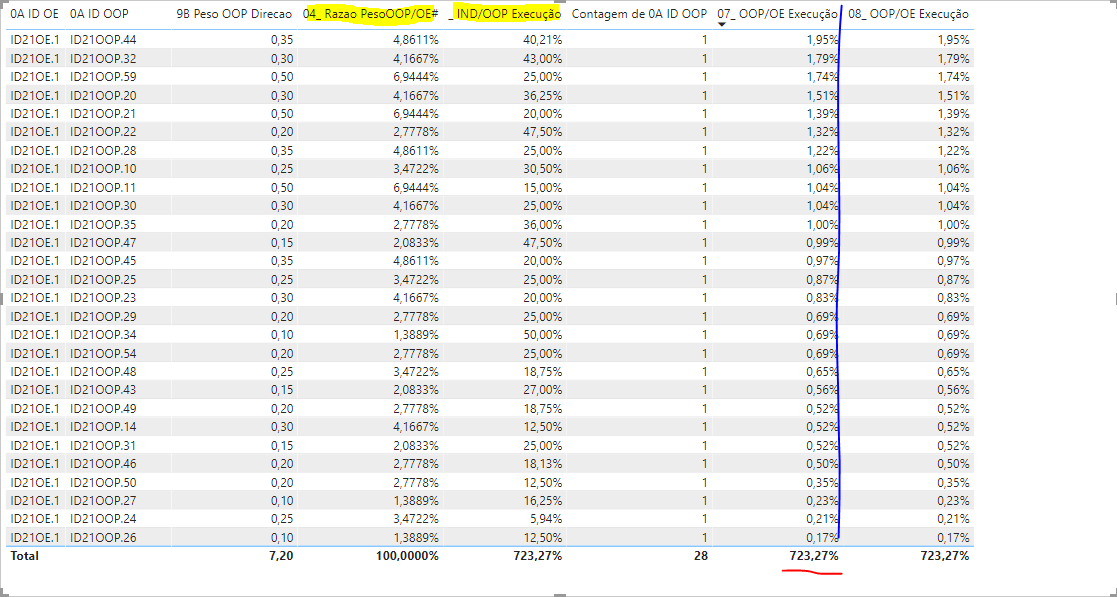
Task: Sort by the 0A ID OOP column header
Action: [99, 14]
